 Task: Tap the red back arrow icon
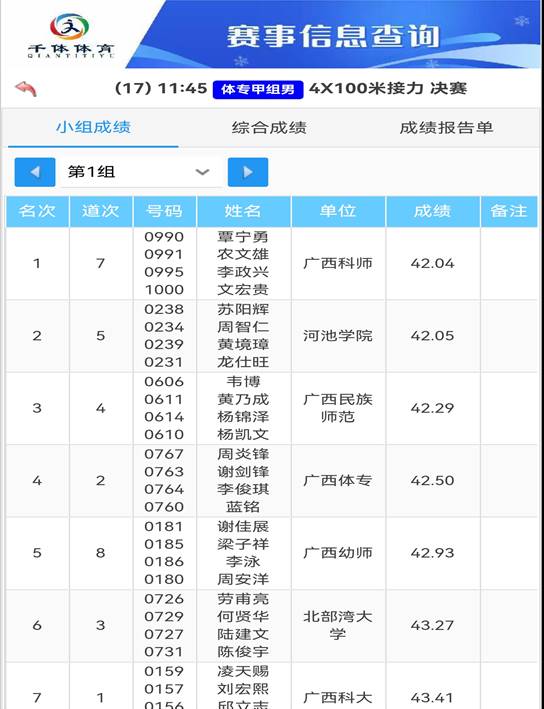[x=26, y=89]
